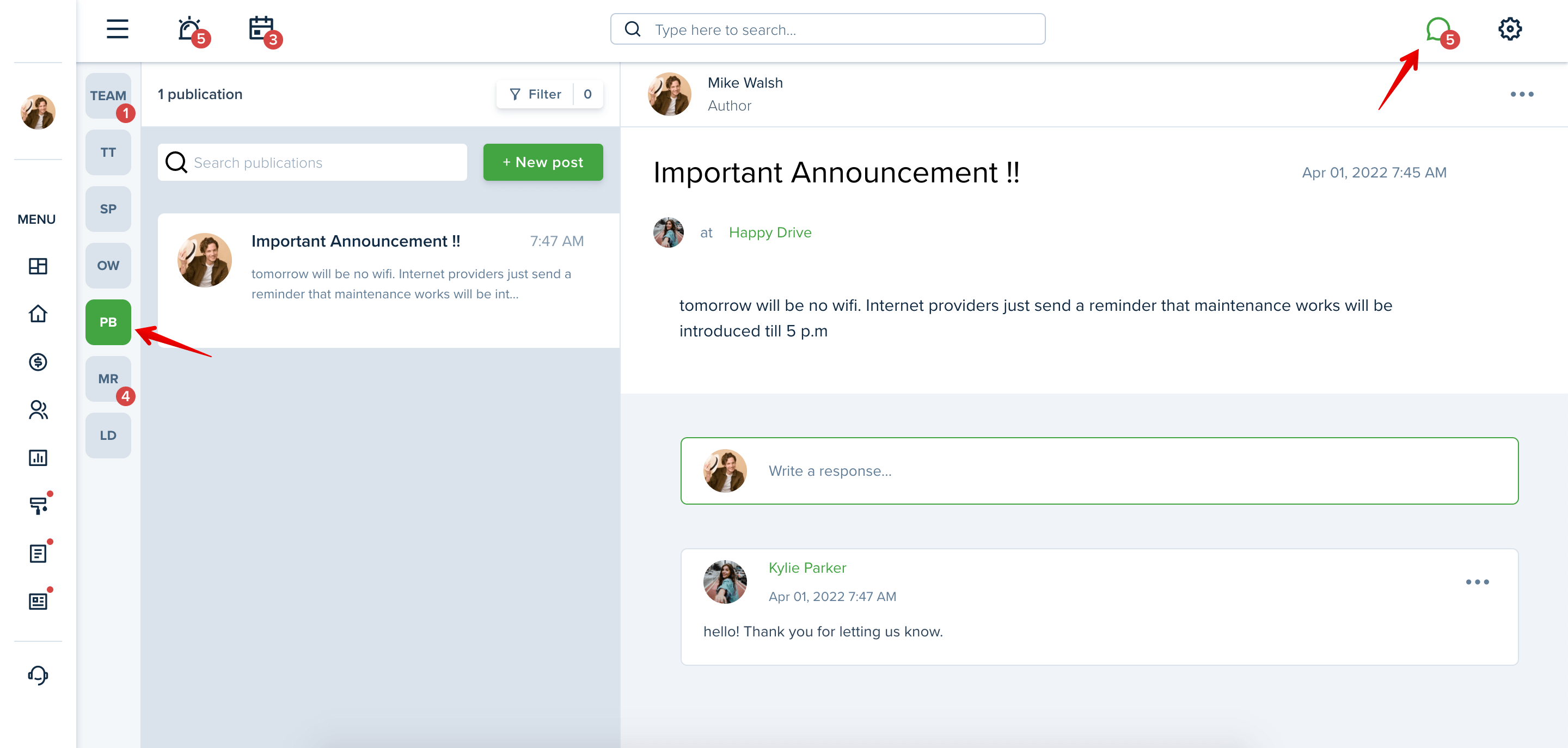Click 'hello! Thank you for letting us know.' comment
Screen dimensions: 1568x748
coord(823,631)
